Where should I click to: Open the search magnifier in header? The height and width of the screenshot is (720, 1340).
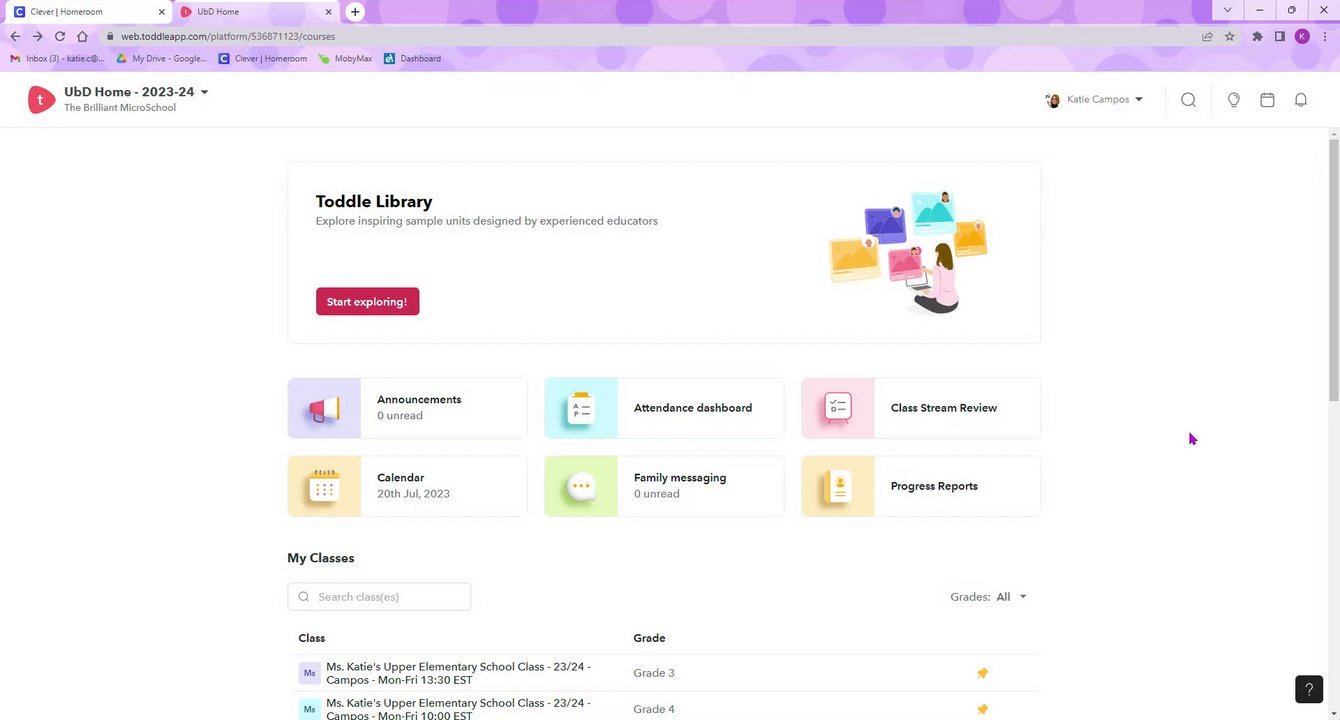[x=1188, y=100]
